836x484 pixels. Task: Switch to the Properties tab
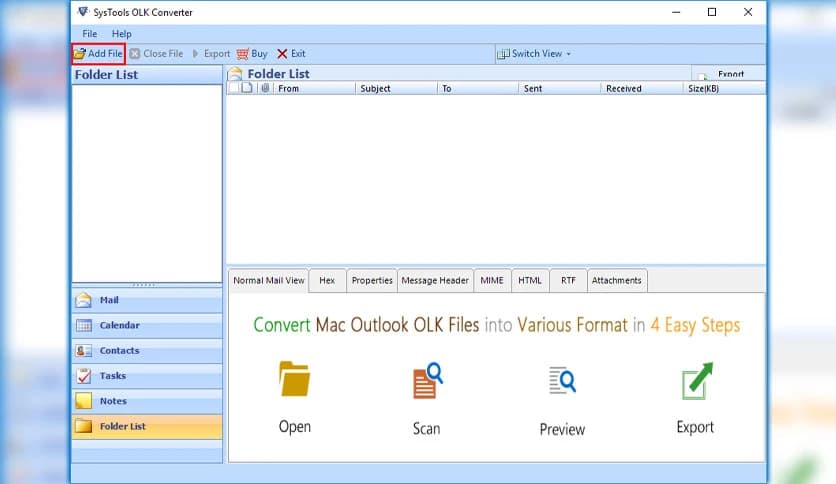372,280
